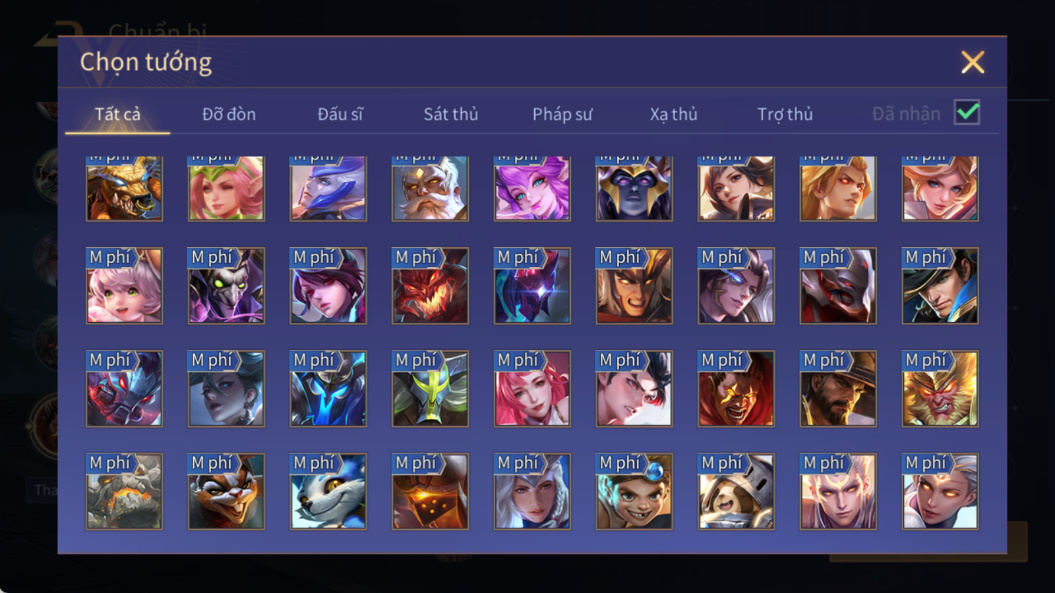Pick the plague doctor masked hero

coord(226,285)
